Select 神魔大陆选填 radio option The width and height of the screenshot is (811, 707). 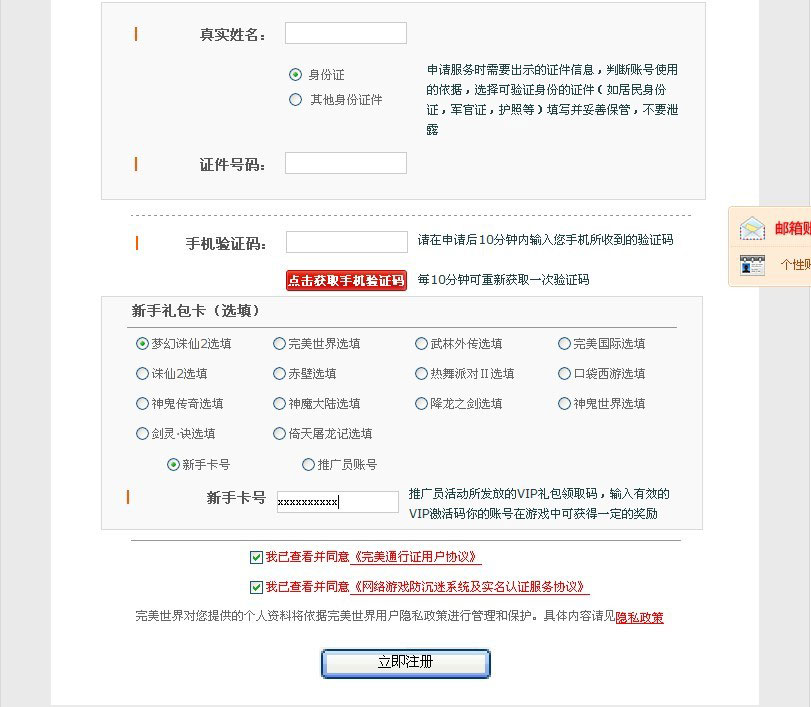(x=279, y=403)
